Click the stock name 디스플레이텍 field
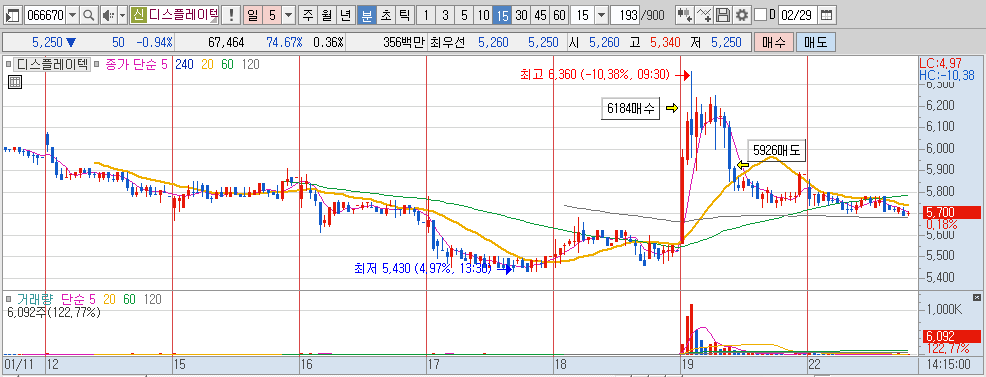The image size is (986, 377). (184, 15)
